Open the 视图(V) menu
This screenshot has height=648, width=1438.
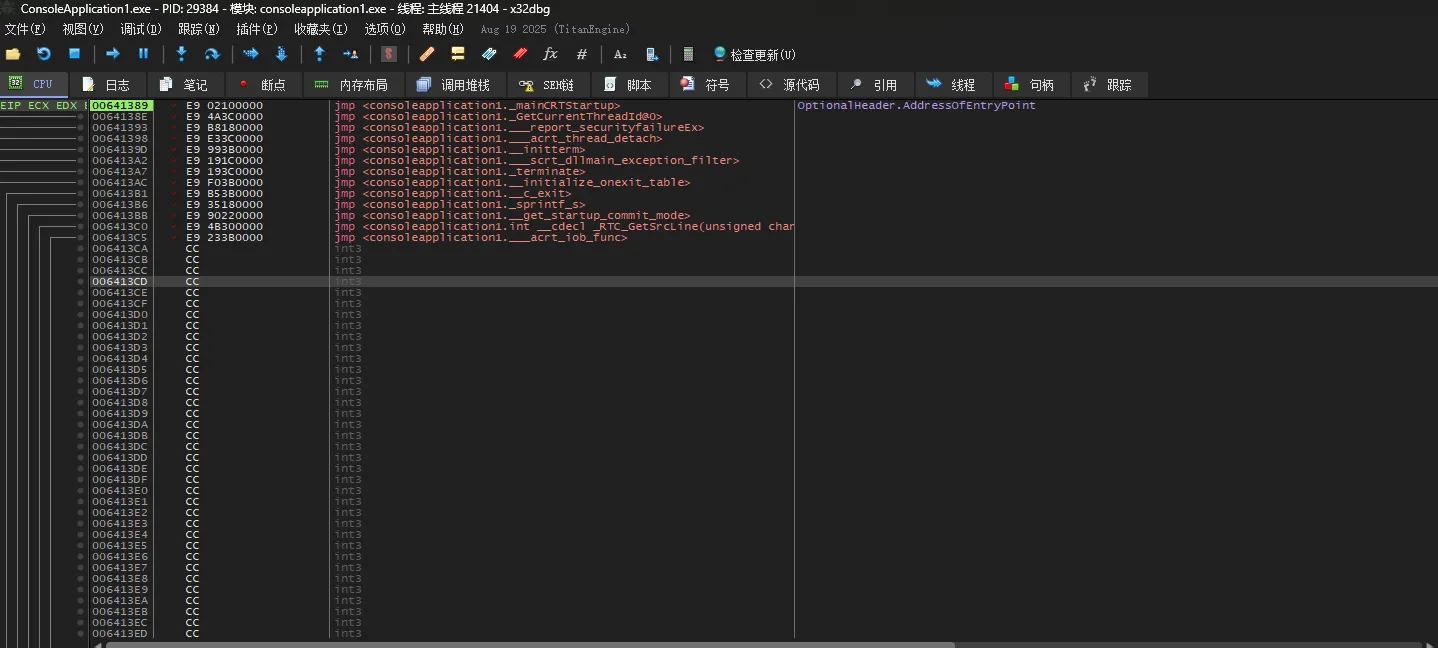point(82,29)
